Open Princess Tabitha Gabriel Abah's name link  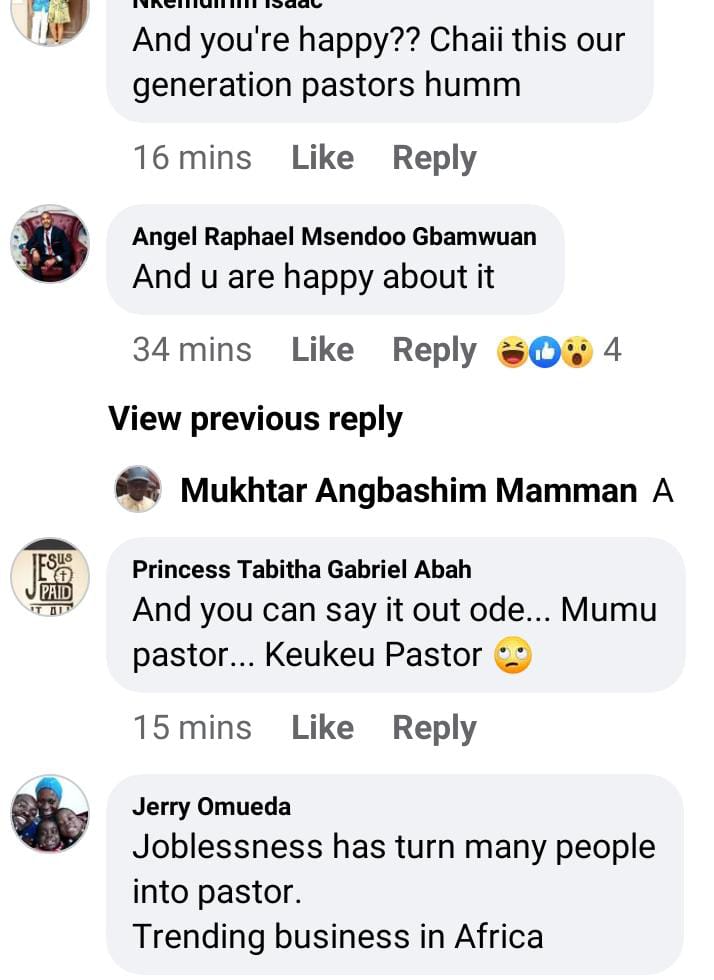pos(302,569)
